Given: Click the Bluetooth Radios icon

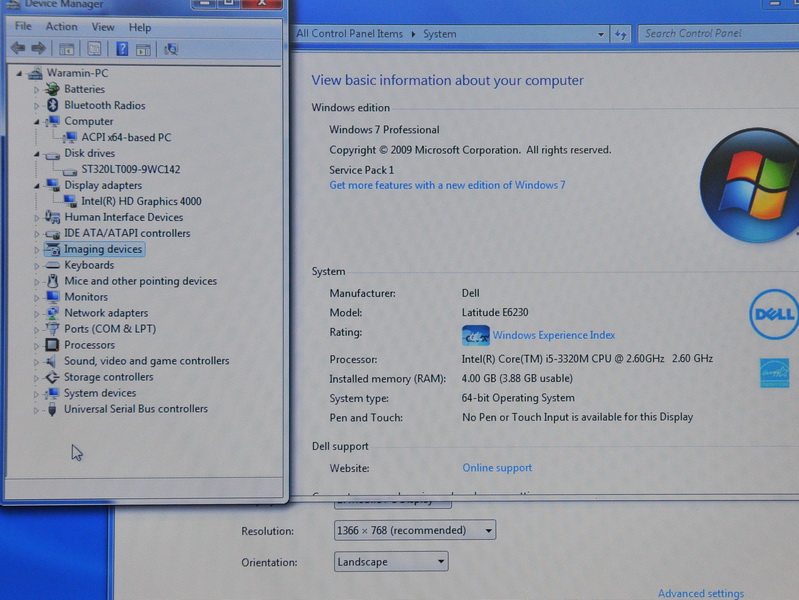Looking at the screenshot, I should 52,105.
